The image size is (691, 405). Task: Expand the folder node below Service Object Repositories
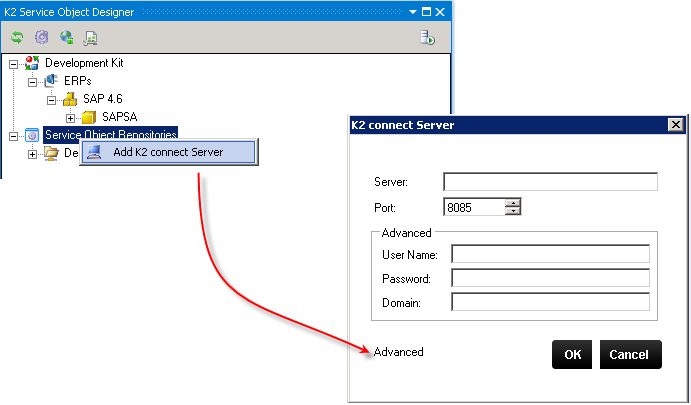(x=32, y=154)
